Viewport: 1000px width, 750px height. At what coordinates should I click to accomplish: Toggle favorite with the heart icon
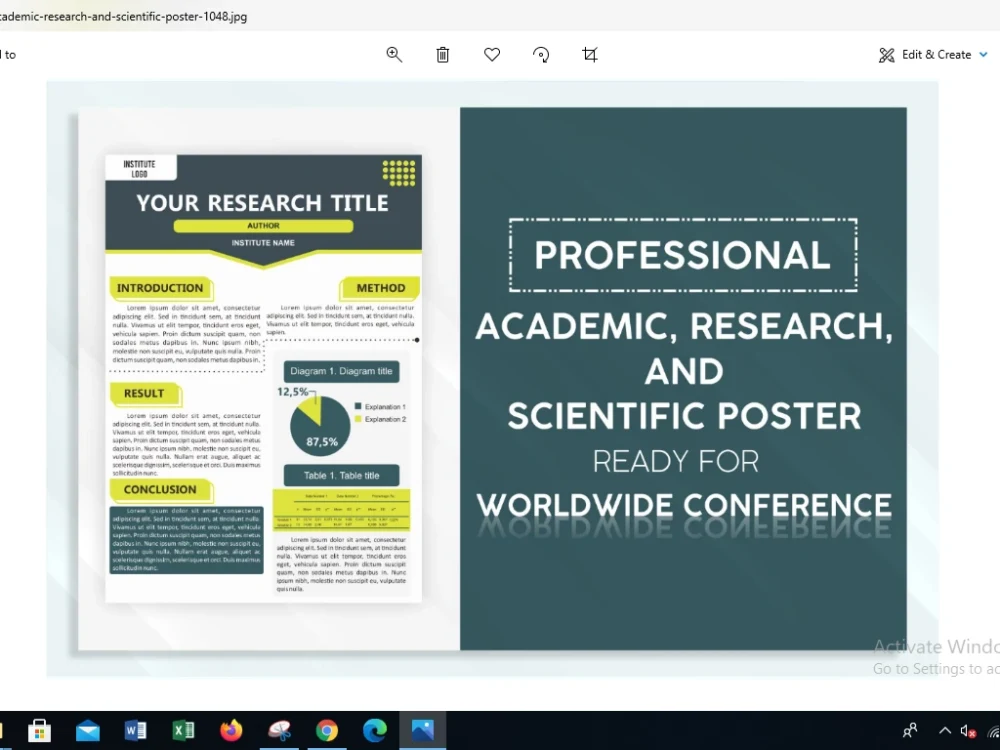point(492,55)
